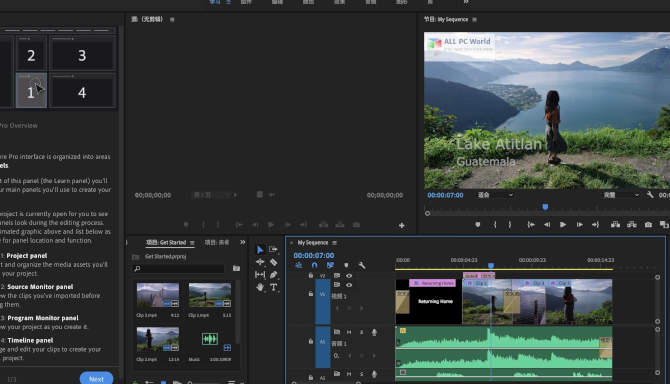Open Source Monitor button editor plus
Image resolution: width=670 pixels, height=384 pixels.
pos(402,225)
